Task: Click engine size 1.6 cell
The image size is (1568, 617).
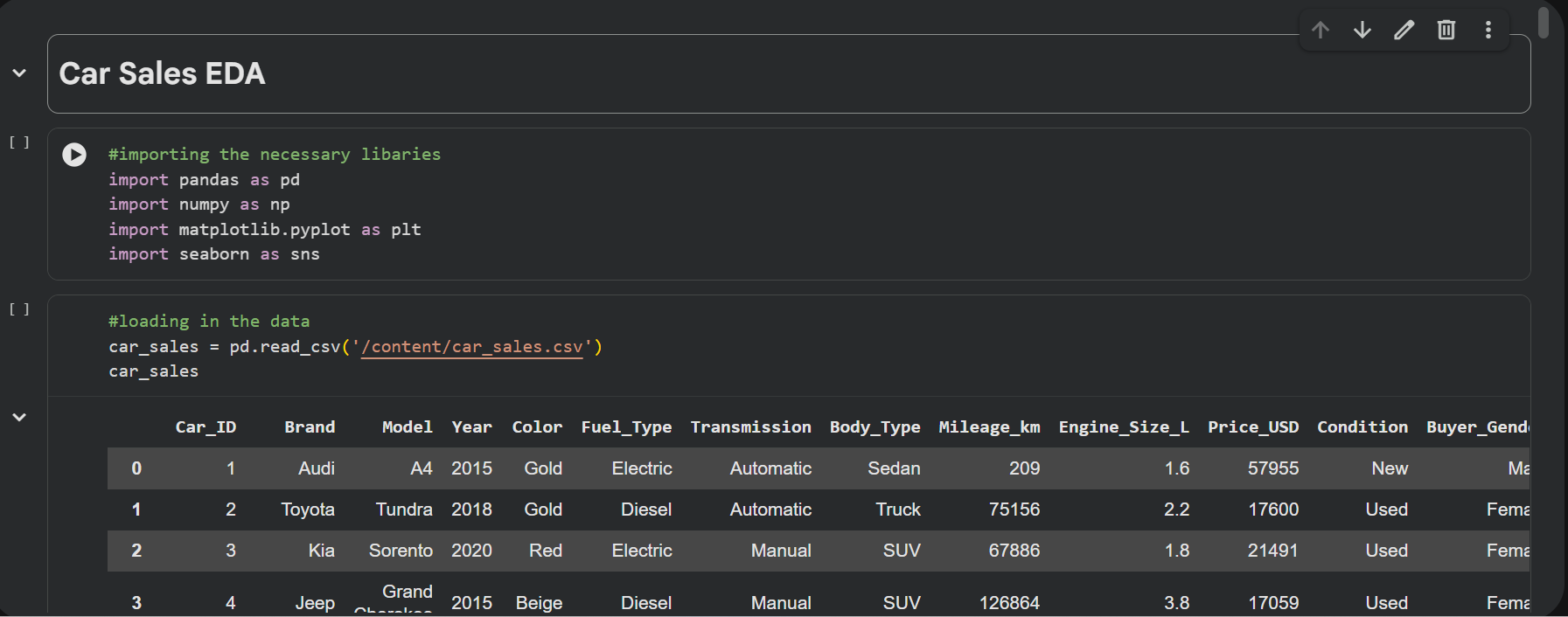Action: [1177, 468]
